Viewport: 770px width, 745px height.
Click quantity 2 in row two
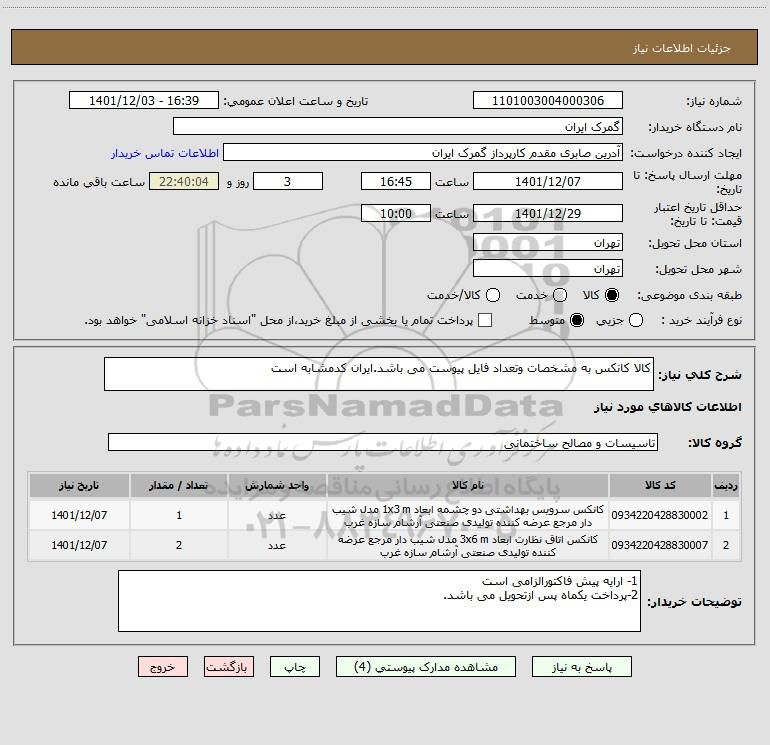point(179,545)
